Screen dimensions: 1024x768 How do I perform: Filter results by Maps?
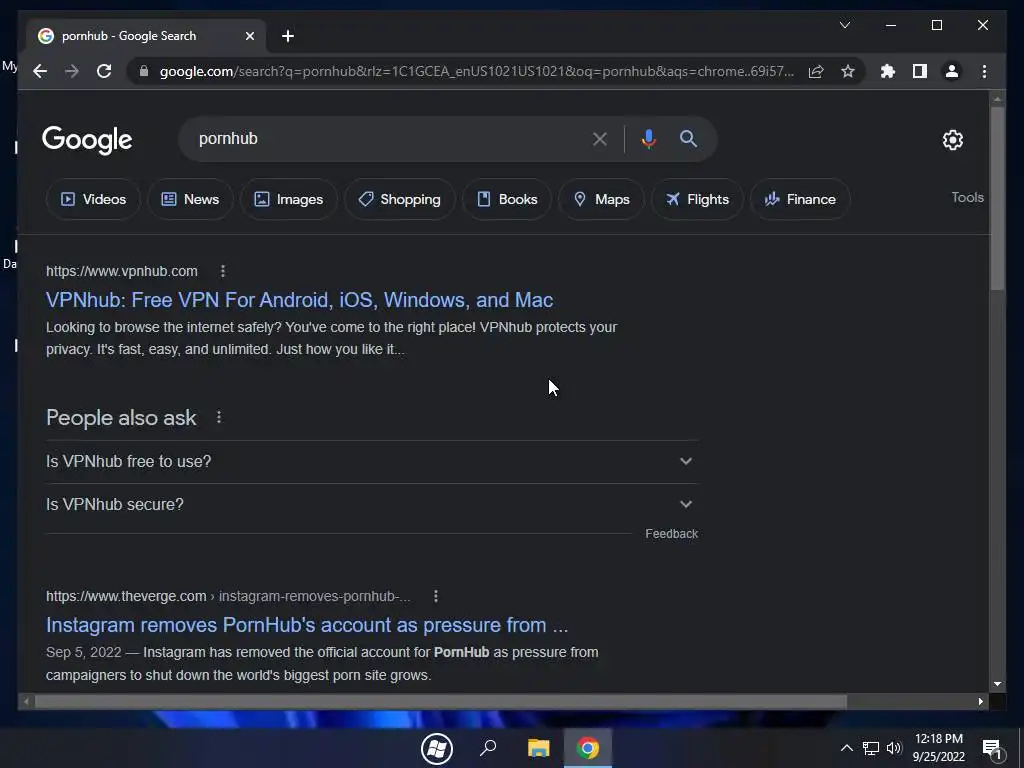[x=601, y=199]
